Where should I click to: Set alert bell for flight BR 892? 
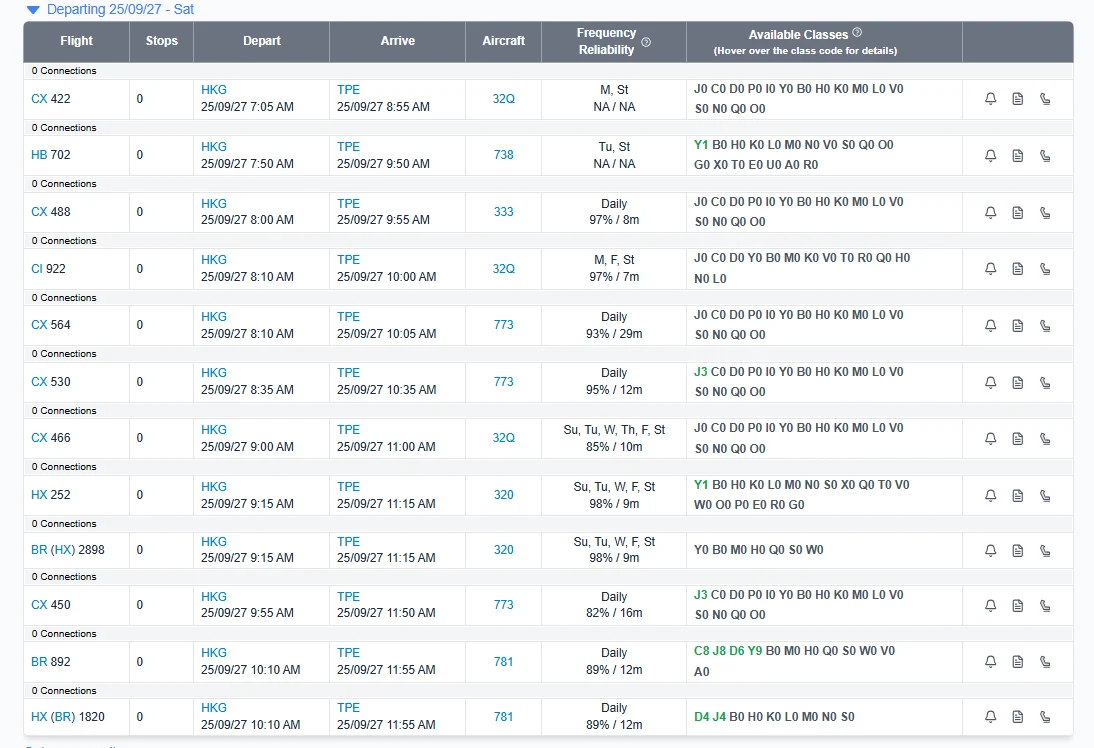click(x=990, y=661)
